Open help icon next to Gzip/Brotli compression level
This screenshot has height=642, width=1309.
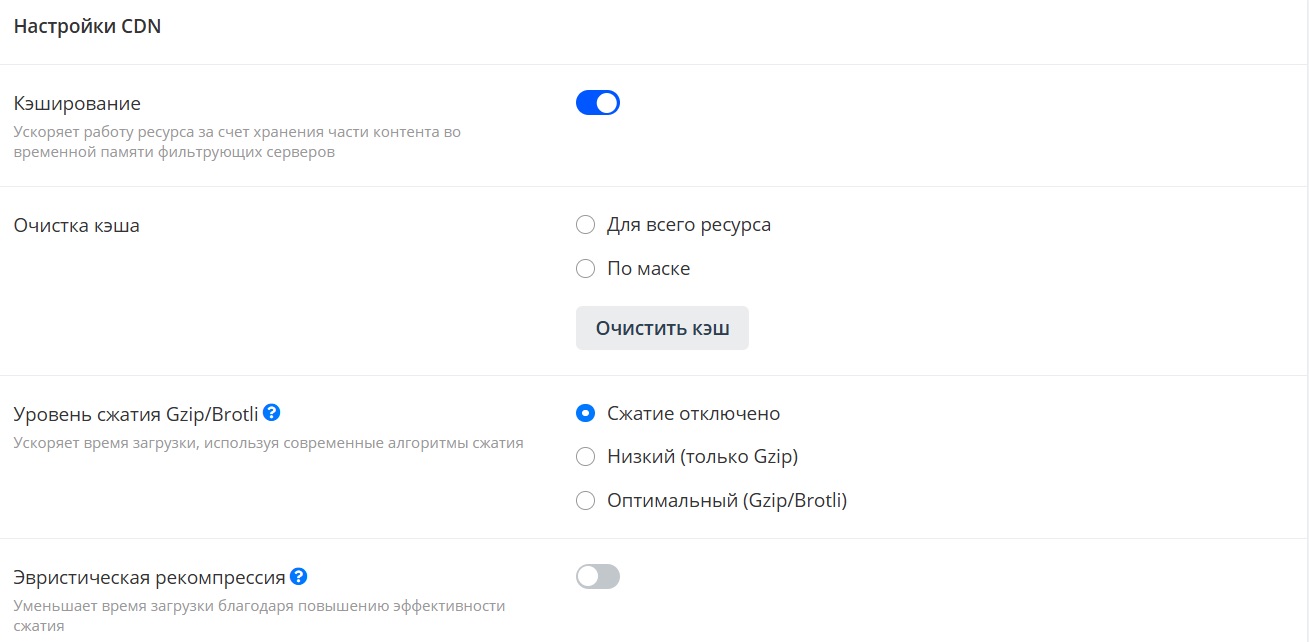pos(271,412)
